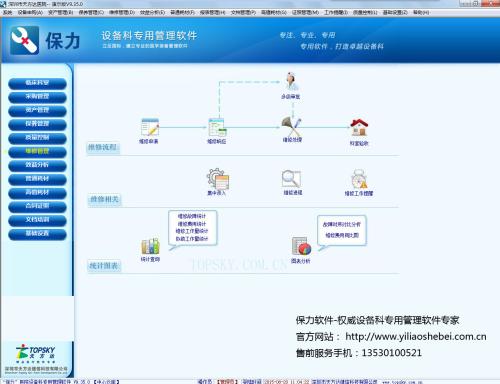Open the 文档管理(P) menu
Screen dimensions: 500x384
tap(243, 12)
